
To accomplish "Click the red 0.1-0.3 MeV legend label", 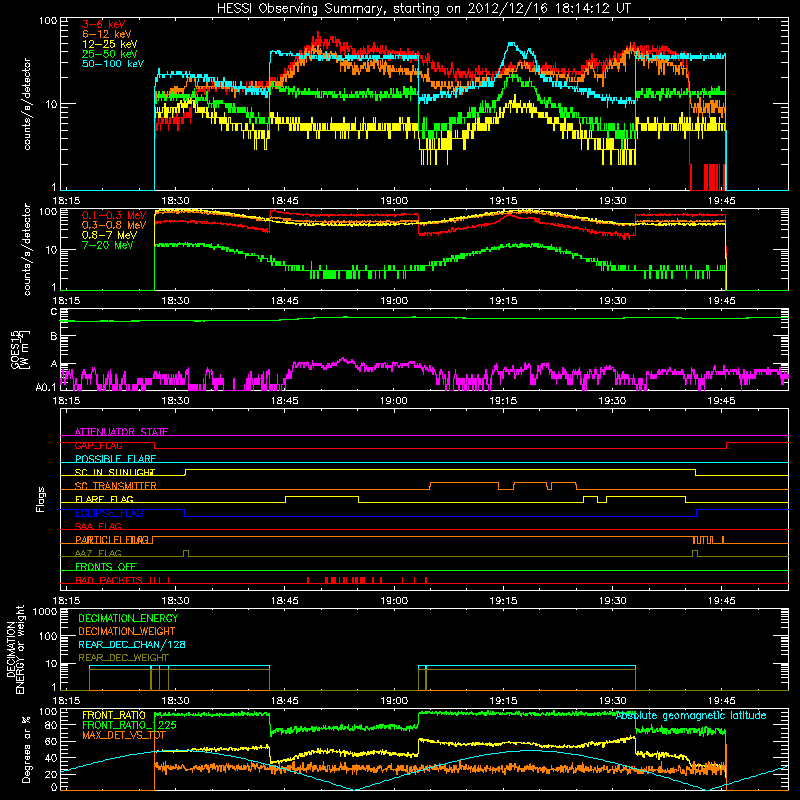I will (114, 216).
